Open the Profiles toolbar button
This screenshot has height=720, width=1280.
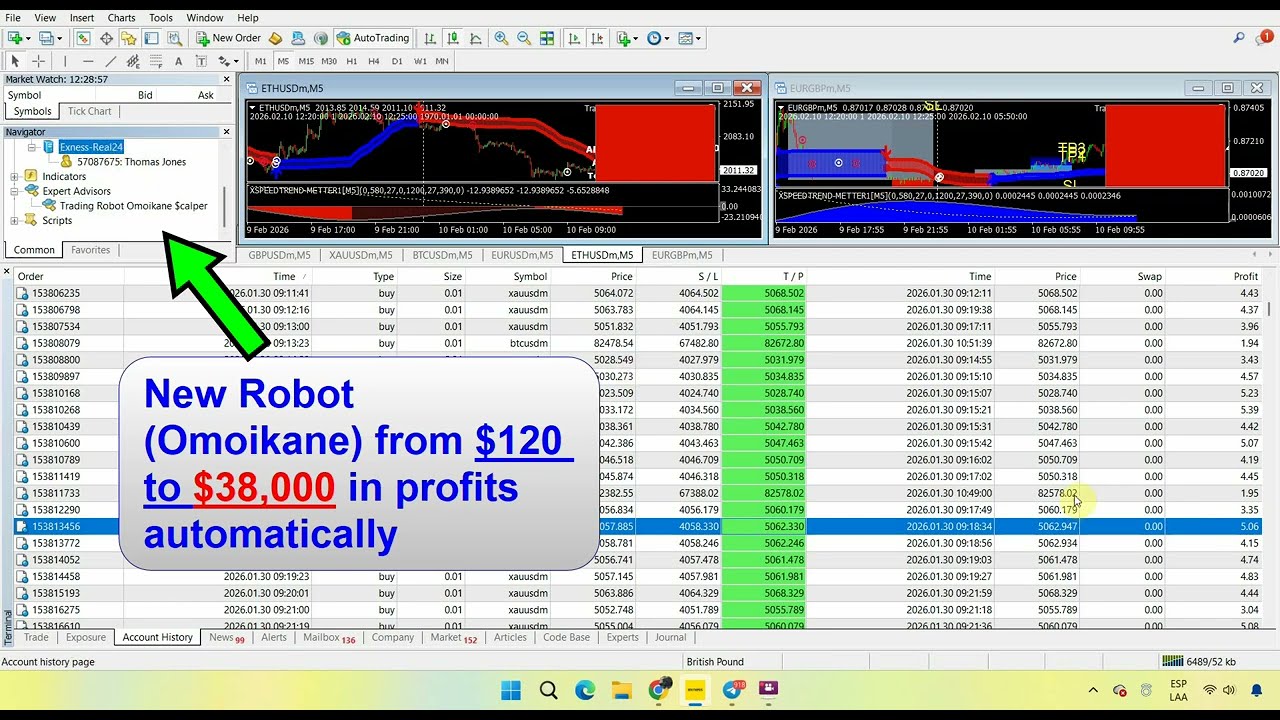point(46,38)
